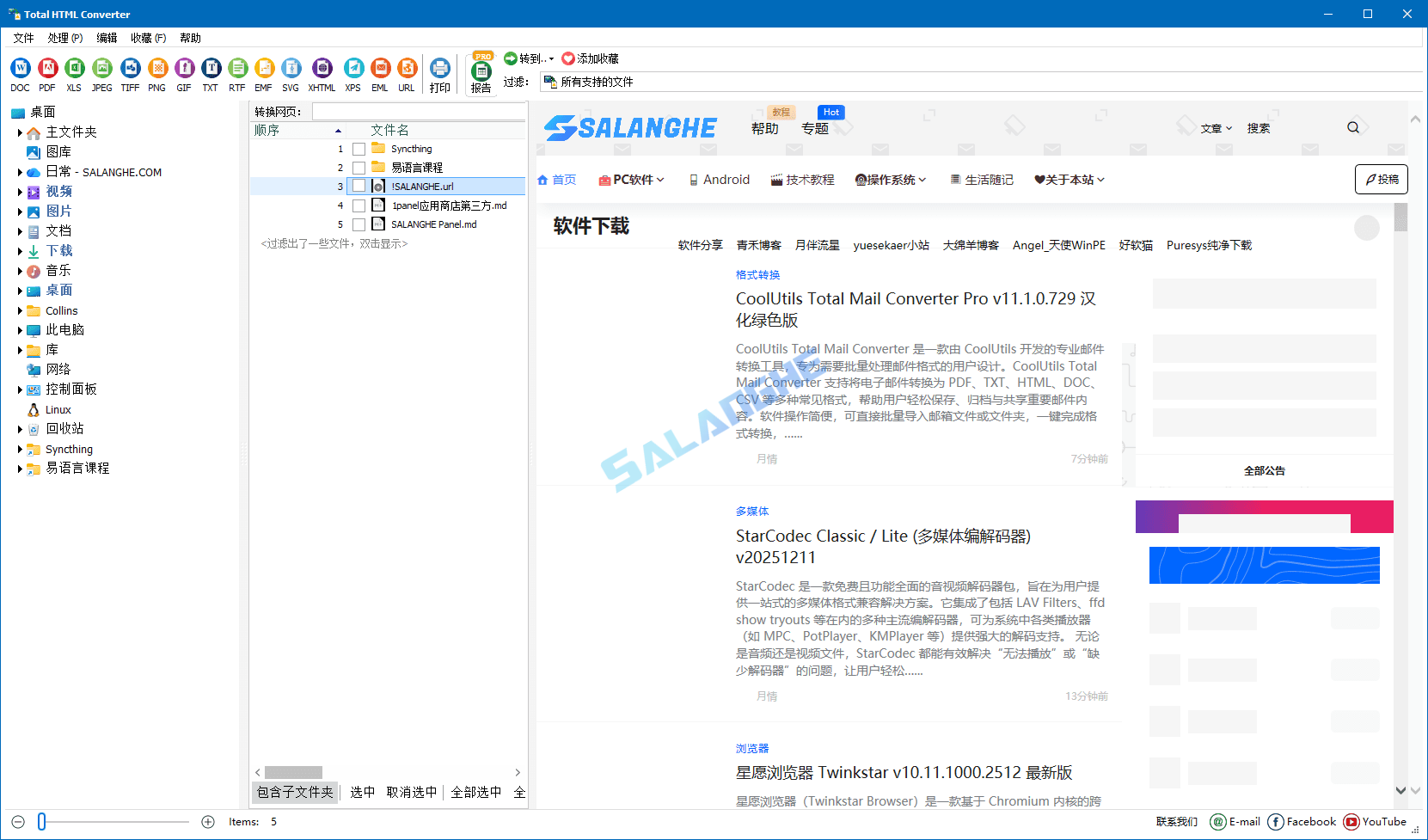
Task: Pick the SVG conversion format
Action: click(x=291, y=67)
